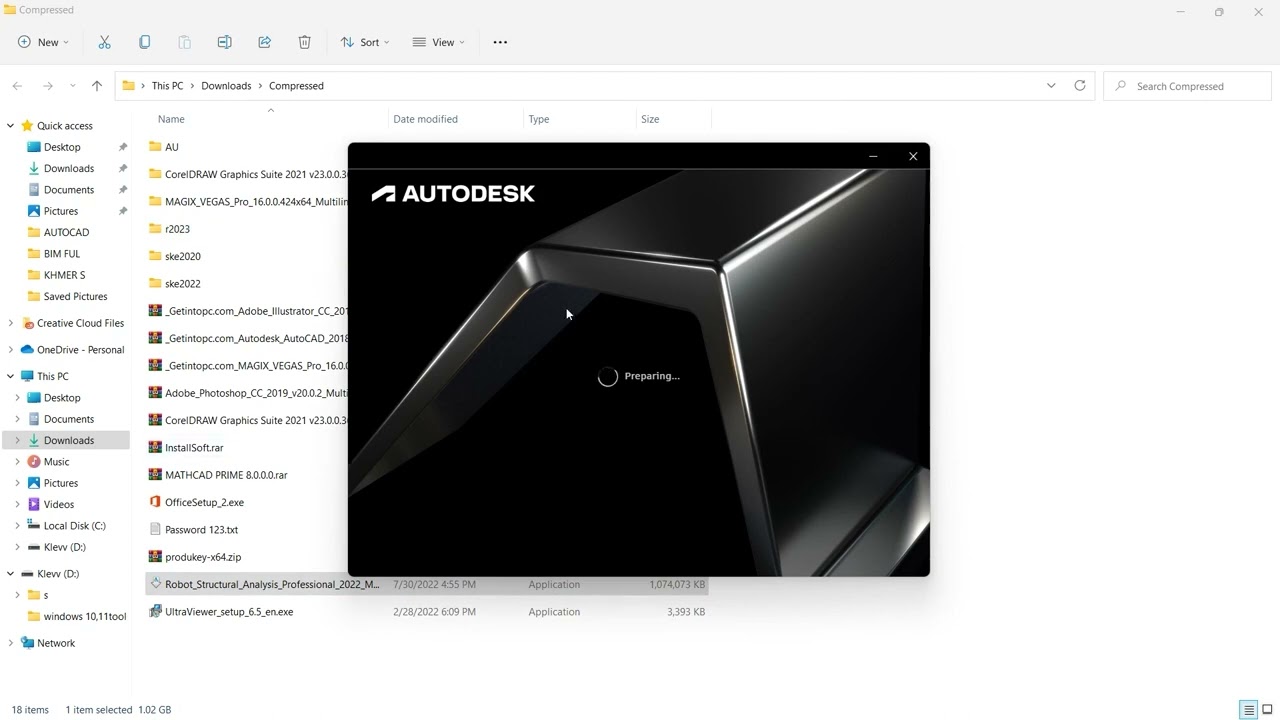Open the View dropdown menu
The width and height of the screenshot is (1280, 720).
coord(439,42)
